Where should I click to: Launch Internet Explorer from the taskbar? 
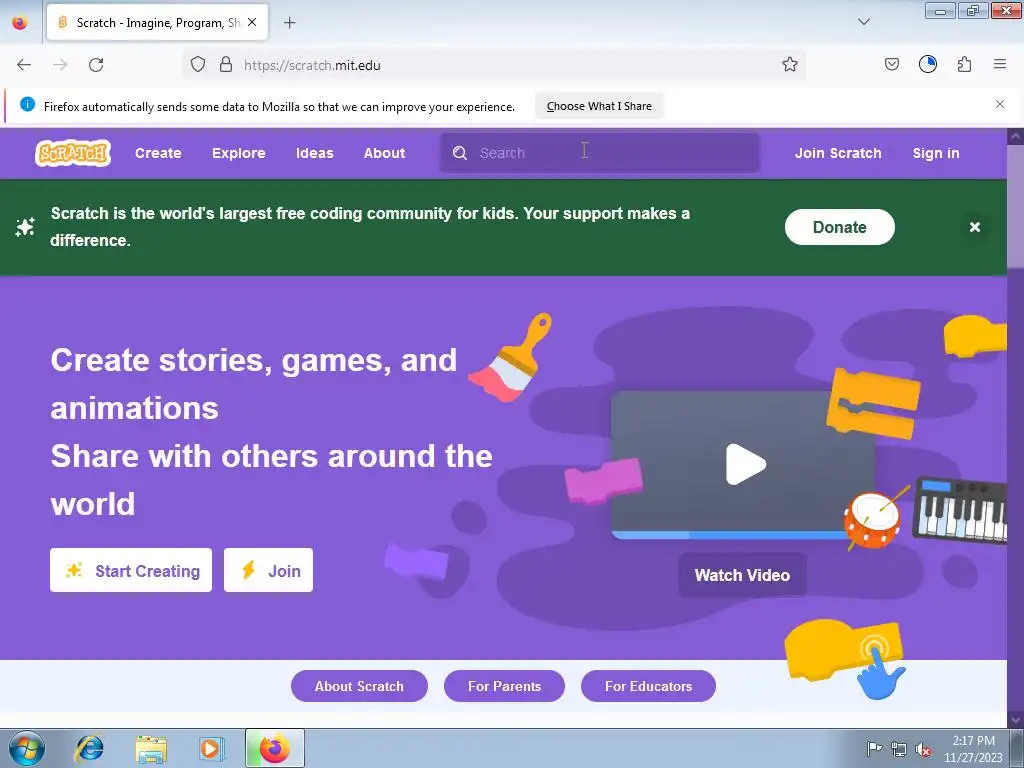point(89,748)
